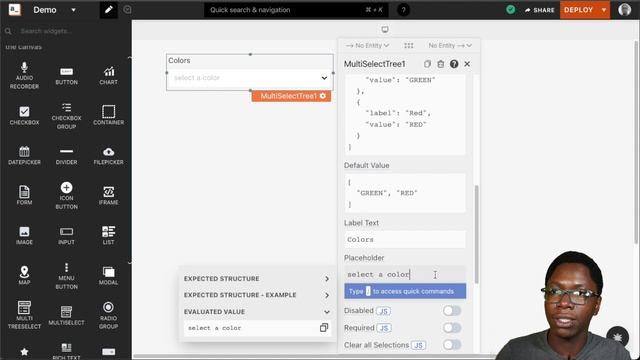Delete the MultiSelectTree1 widget
The height and width of the screenshot is (360, 640).
(440, 64)
